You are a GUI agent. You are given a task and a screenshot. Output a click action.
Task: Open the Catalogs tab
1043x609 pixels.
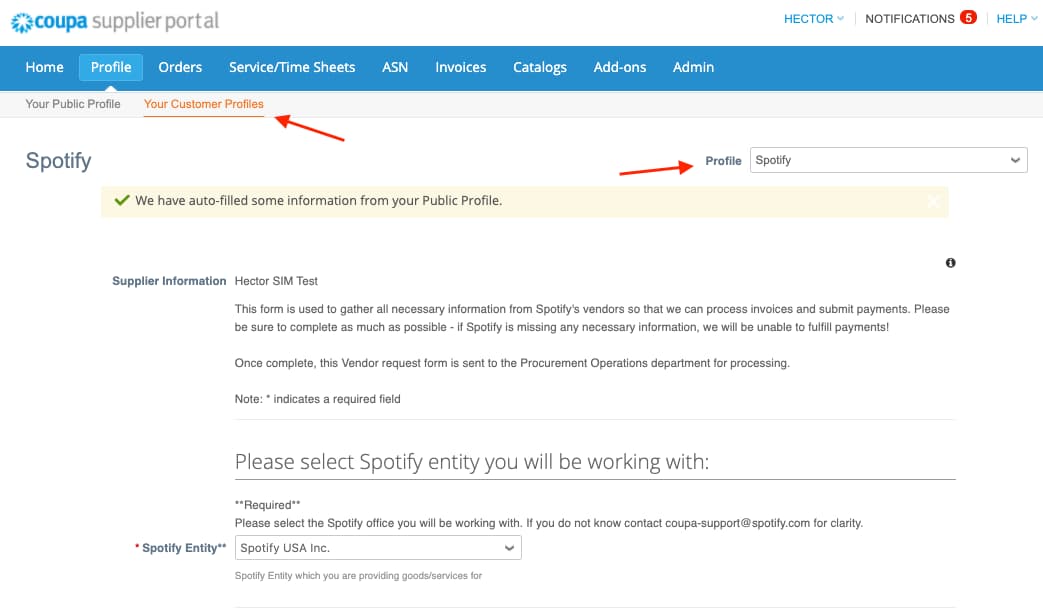point(540,67)
